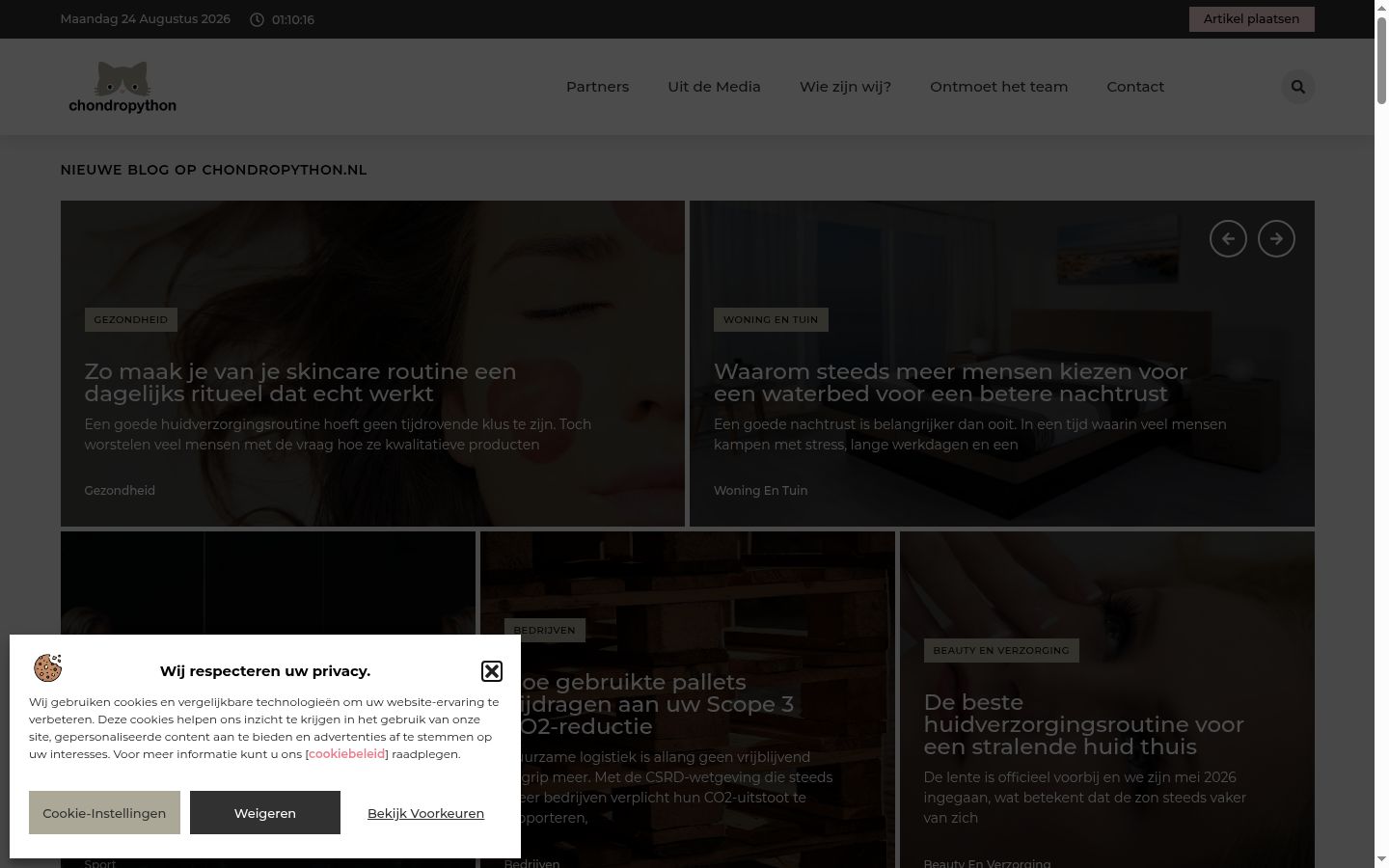Click the Weigeren button
1389x868 pixels.
click(x=265, y=813)
